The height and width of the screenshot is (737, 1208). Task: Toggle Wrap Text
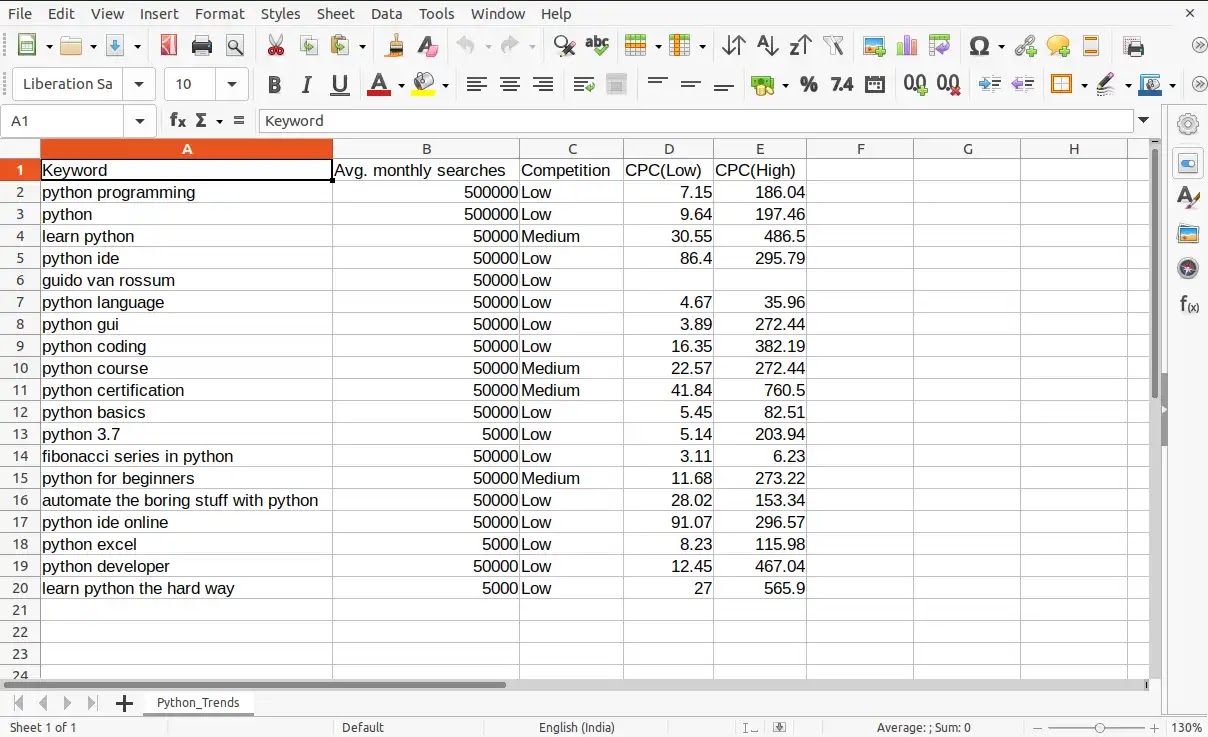click(584, 85)
